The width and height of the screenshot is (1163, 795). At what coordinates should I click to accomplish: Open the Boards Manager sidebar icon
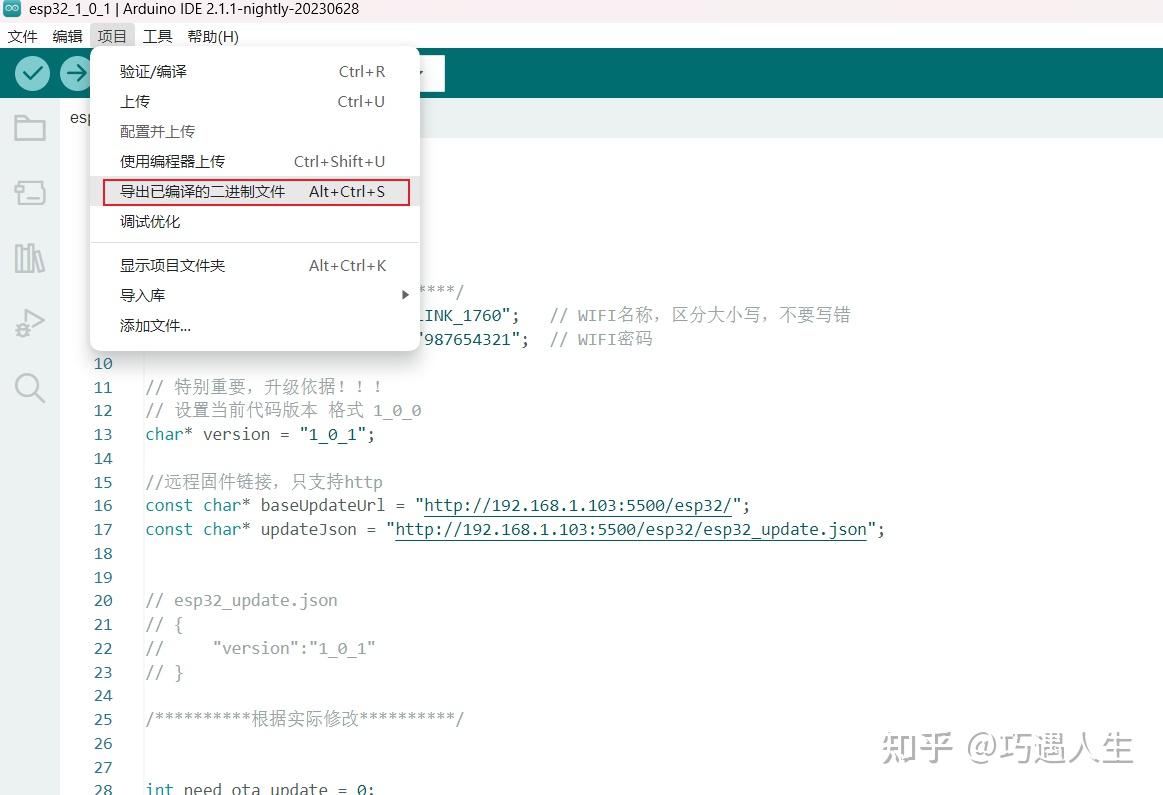tap(29, 193)
